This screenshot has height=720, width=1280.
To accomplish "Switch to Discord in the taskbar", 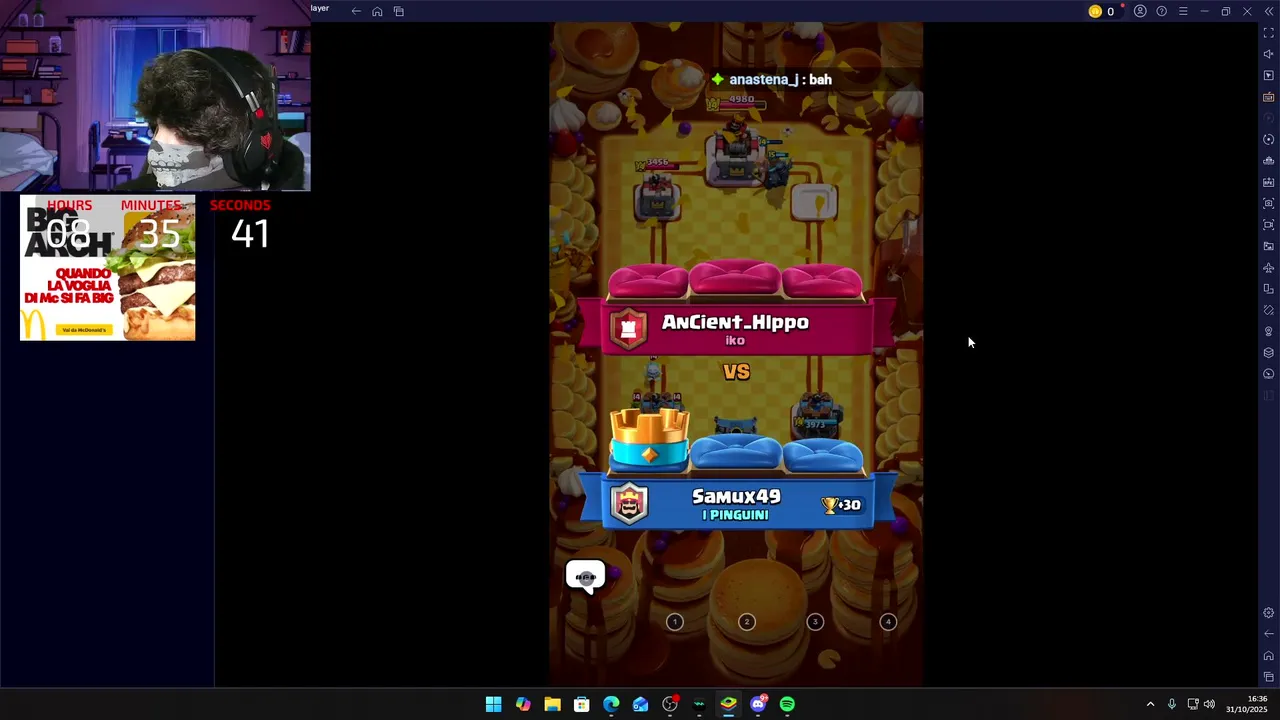I will click(758, 704).
